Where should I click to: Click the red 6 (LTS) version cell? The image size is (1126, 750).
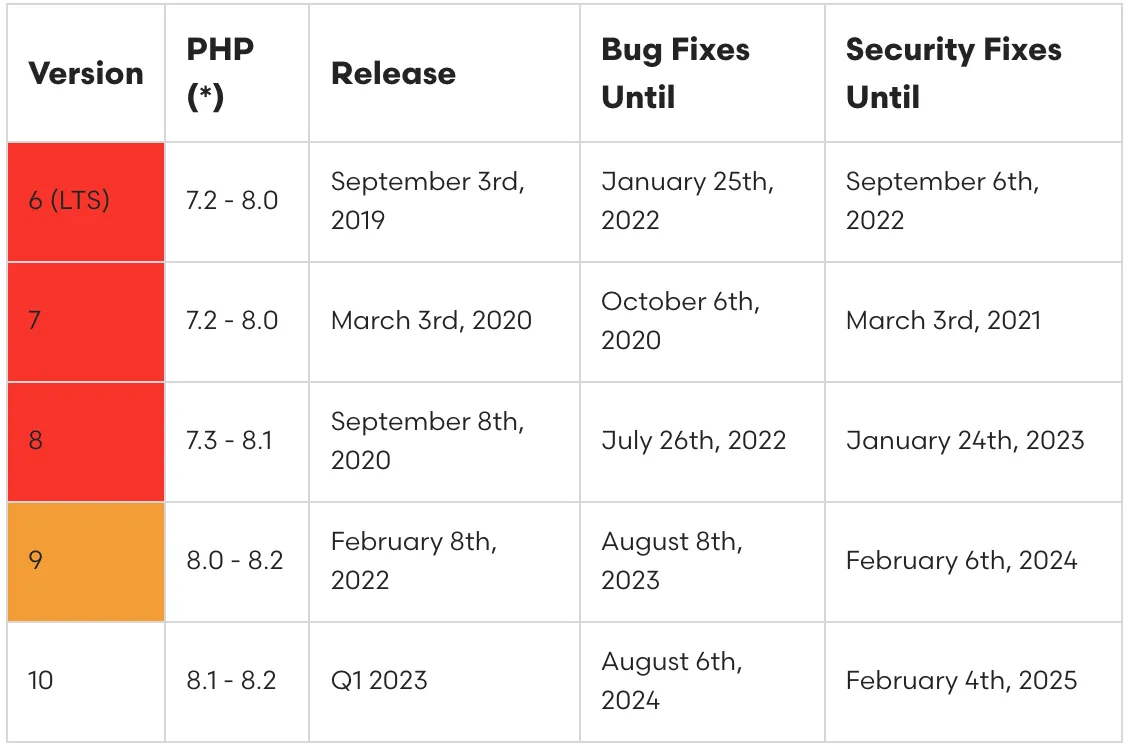coord(86,202)
